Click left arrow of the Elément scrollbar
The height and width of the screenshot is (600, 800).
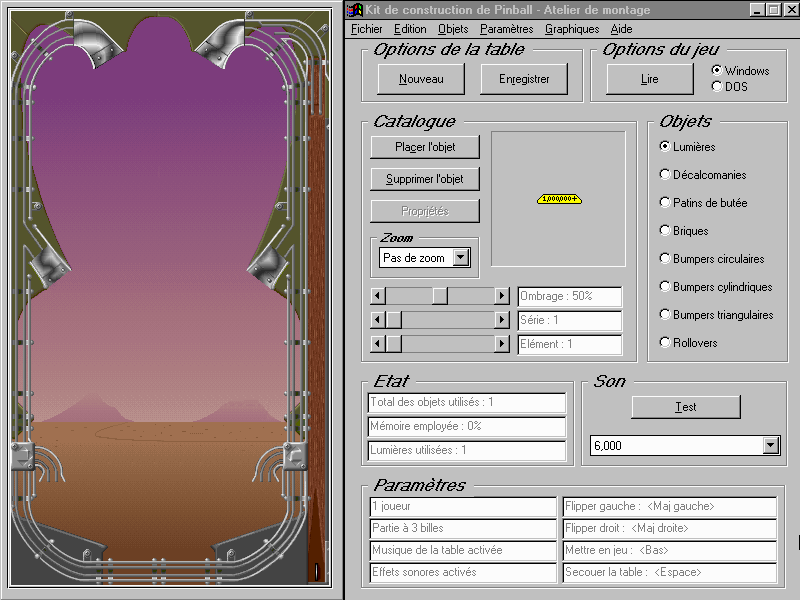click(x=377, y=344)
